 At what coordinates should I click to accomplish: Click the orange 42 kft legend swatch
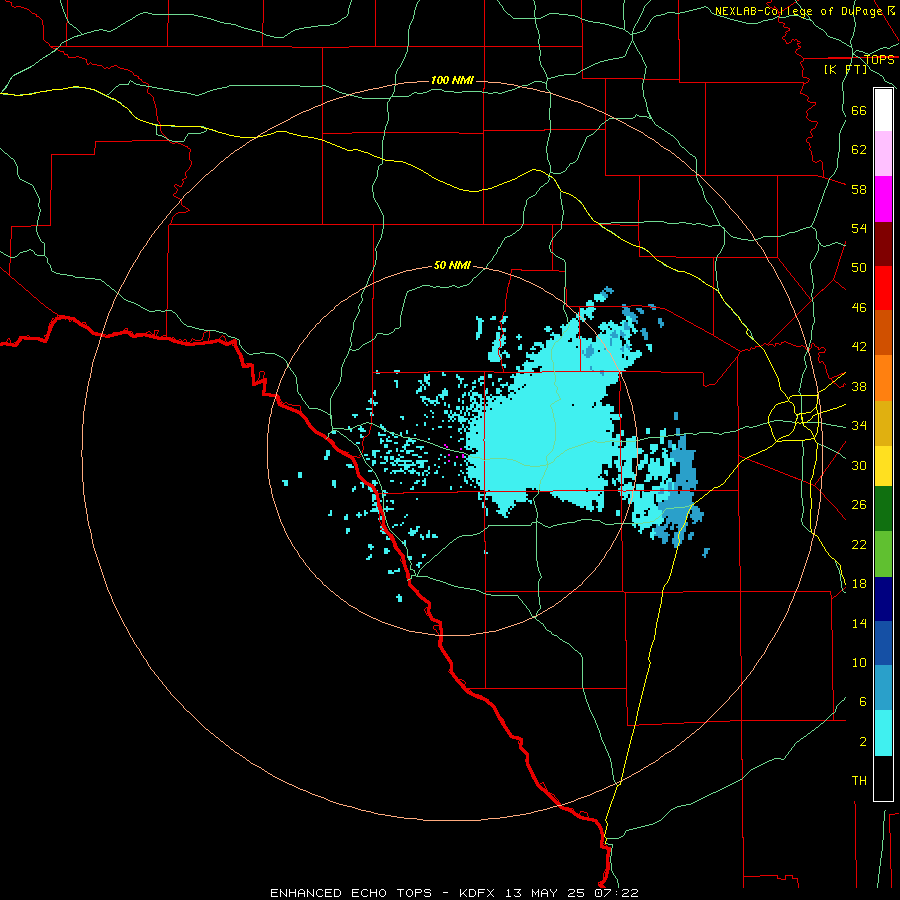pyautogui.click(x=883, y=378)
